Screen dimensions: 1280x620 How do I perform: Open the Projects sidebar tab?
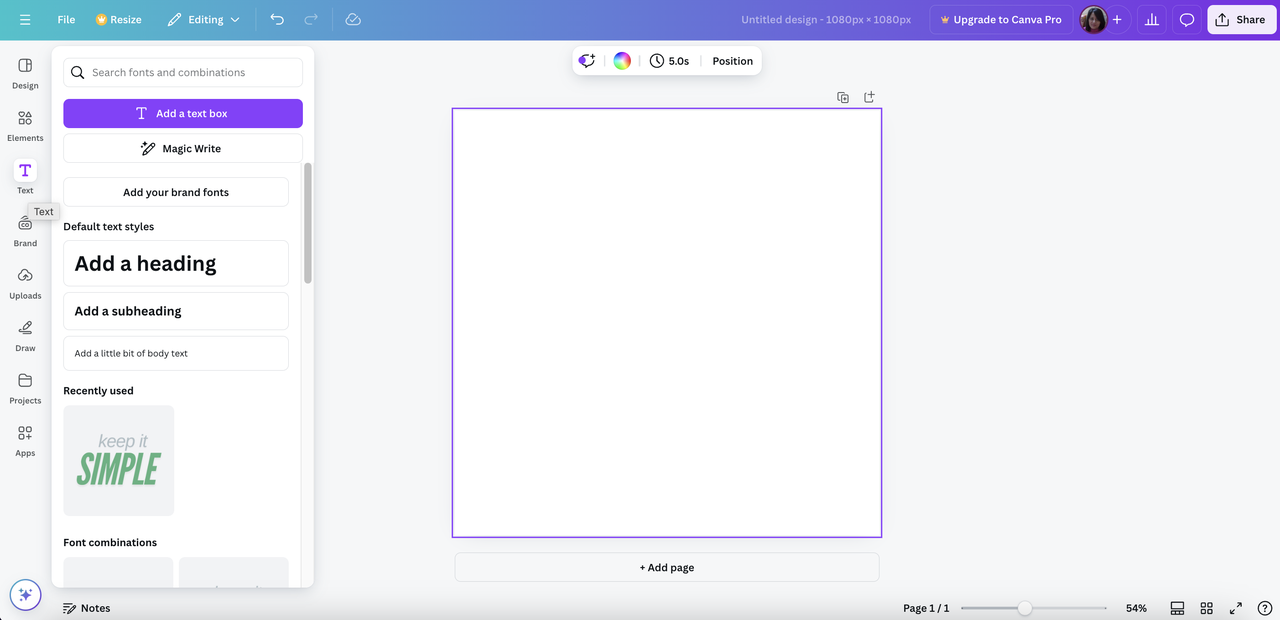(x=25, y=388)
